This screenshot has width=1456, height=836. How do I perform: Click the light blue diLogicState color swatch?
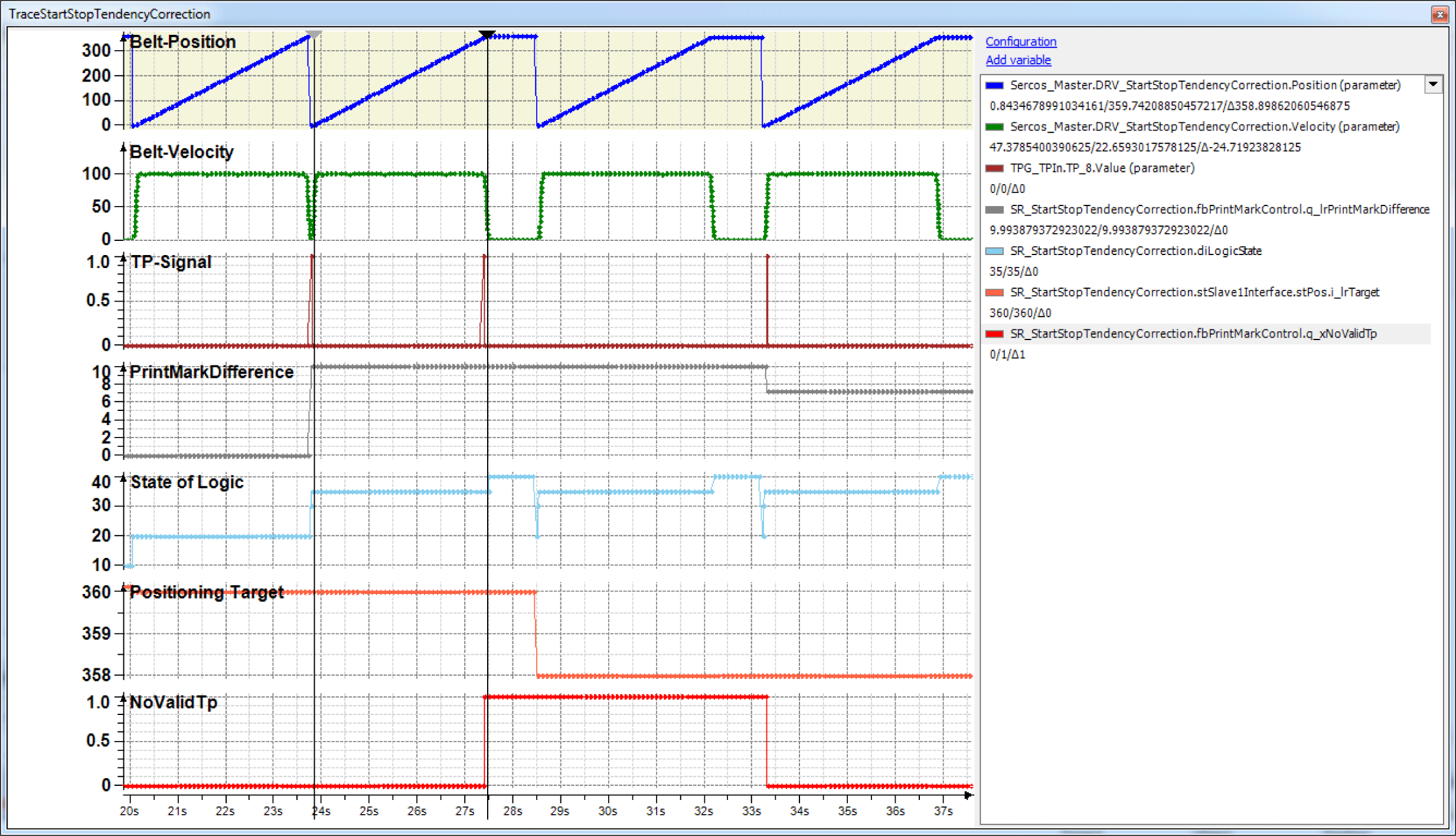click(994, 251)
